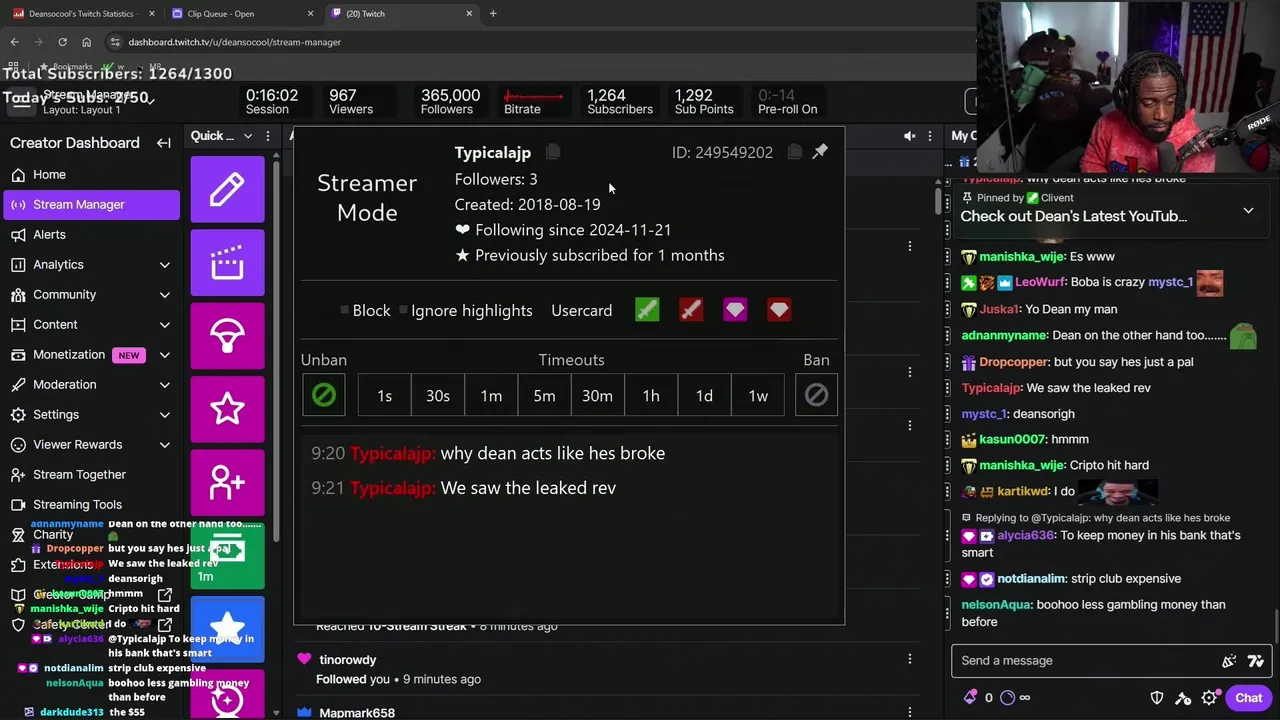Timeout user for 1h

[x=651, y=395]
